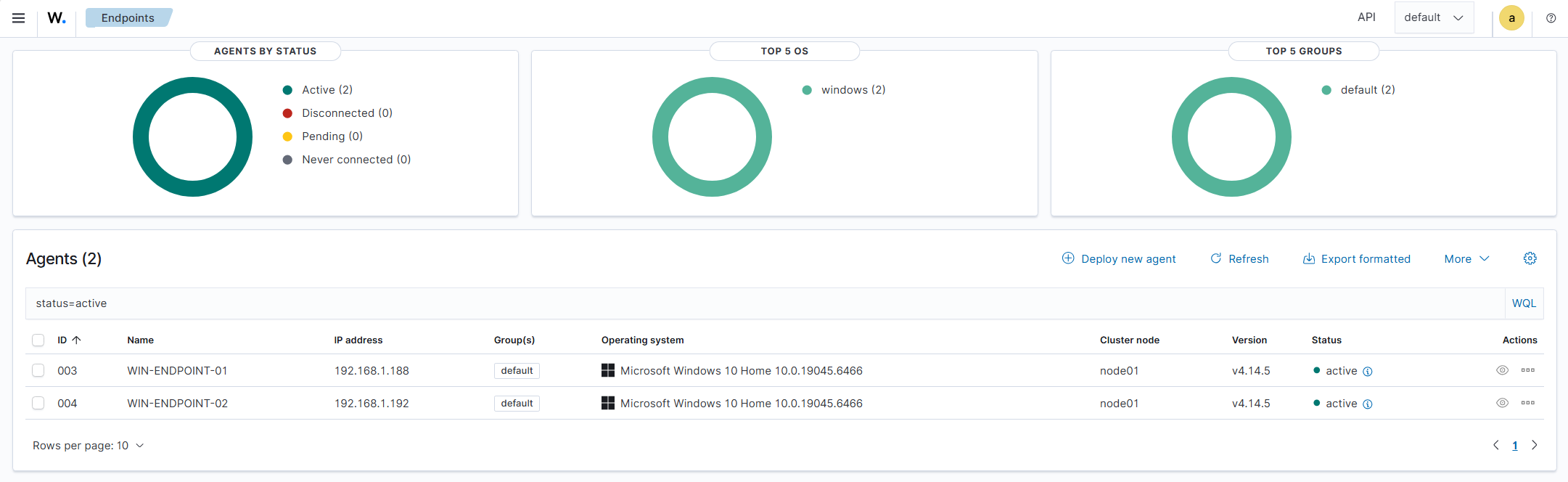Toggle Active (2) legend item
This screenshot has width=1568, height=482.
[317, 90]
